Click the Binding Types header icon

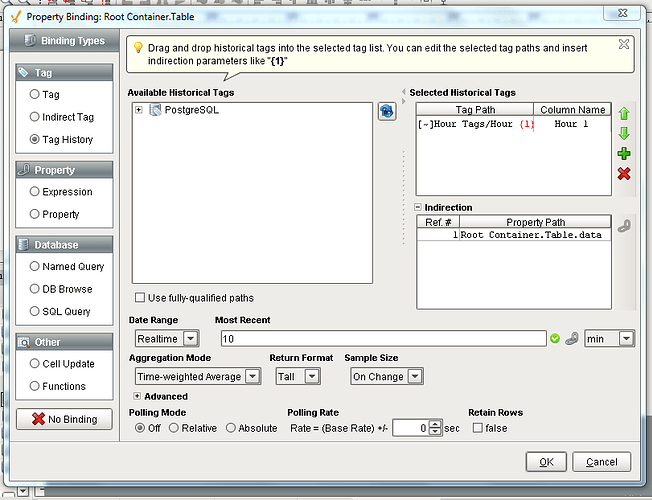(30, 40)
